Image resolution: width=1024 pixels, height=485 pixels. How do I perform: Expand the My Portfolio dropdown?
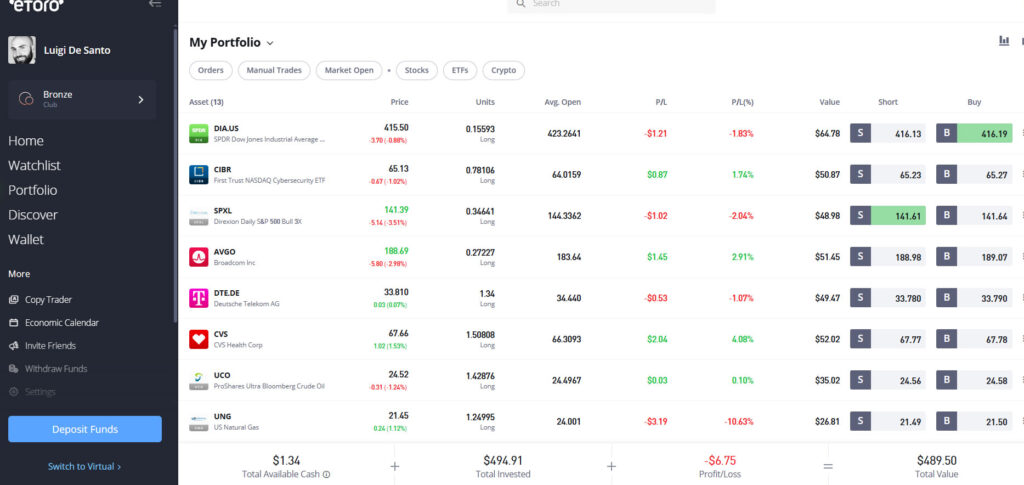(270, 43)
